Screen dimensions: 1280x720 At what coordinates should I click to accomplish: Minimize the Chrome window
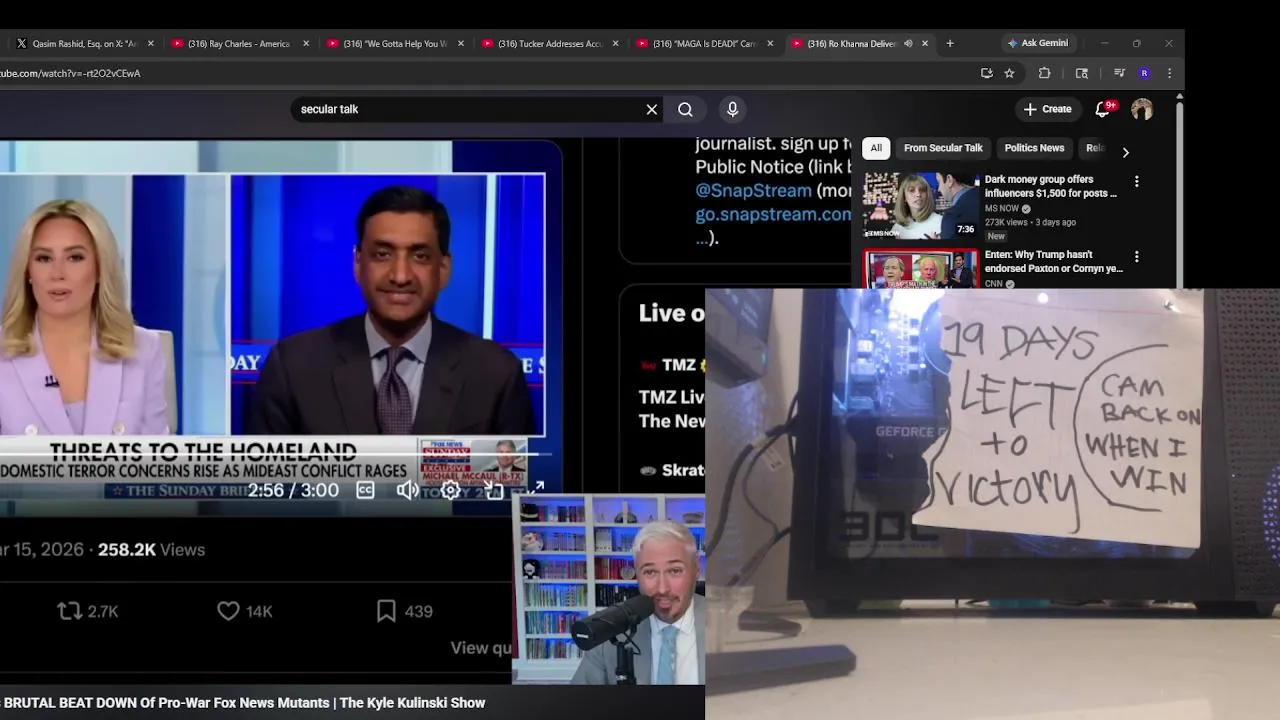coord(1104,44)
